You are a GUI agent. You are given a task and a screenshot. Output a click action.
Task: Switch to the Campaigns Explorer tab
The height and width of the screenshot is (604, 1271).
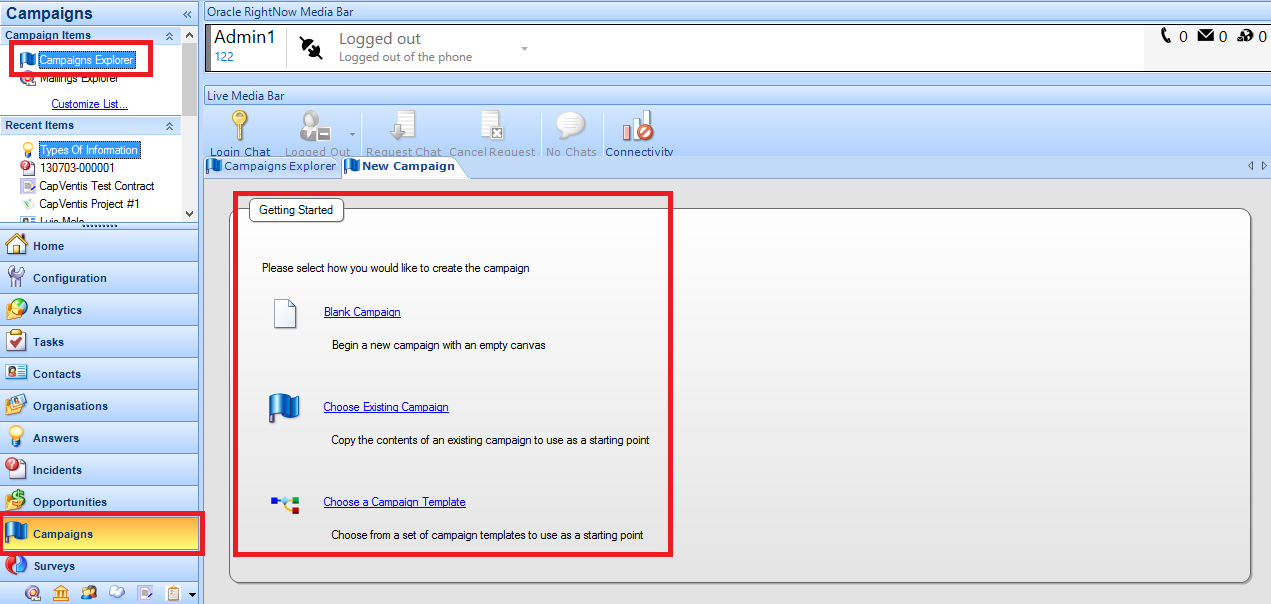(x=271, y=166)
